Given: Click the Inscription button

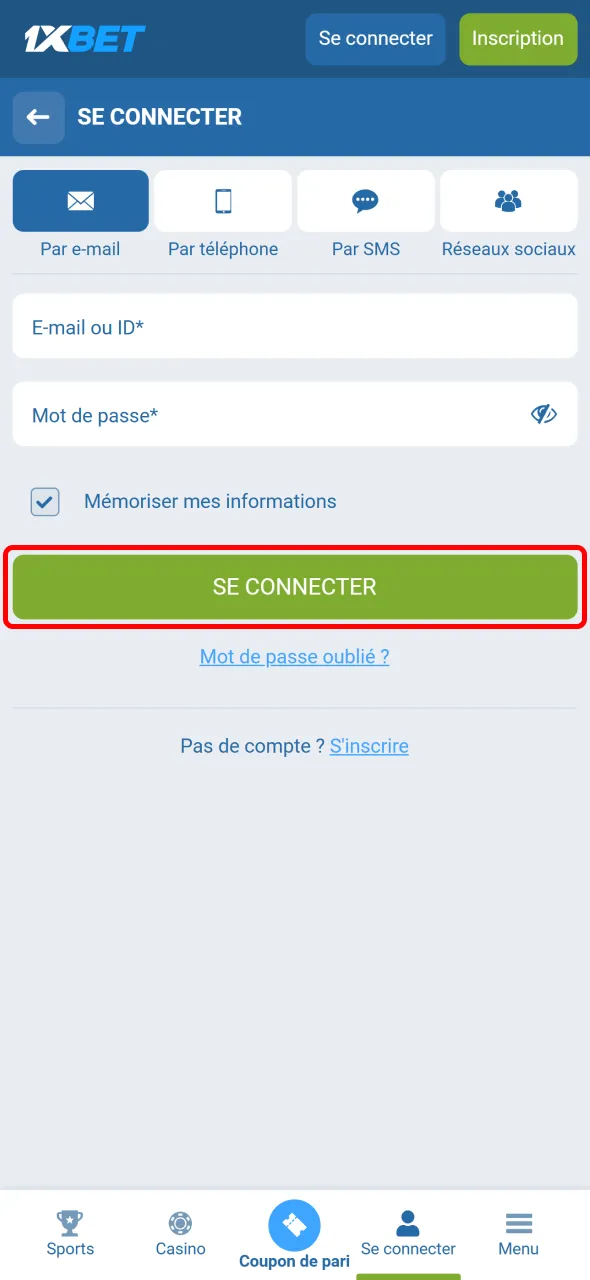Looking at the screenshot, I should point(518,38).
